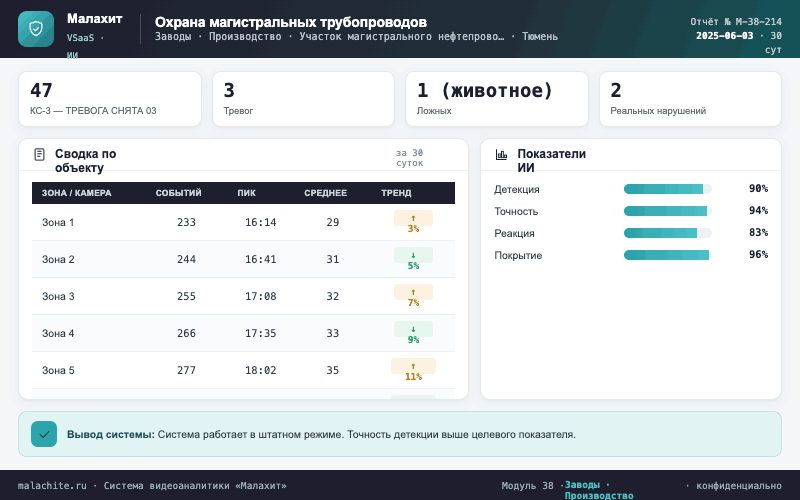This screenshot has height=500, width=800.
Task: Click the 7% upward trend badge
Action: coord(413,297)
